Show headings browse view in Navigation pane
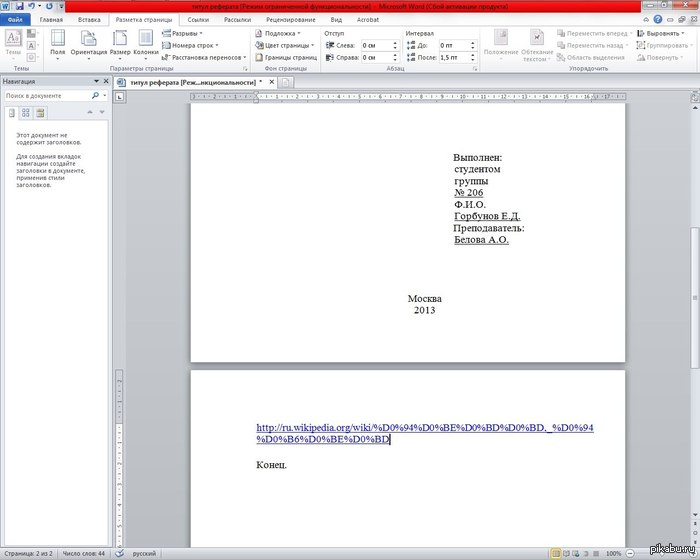This screenshot has width=700, height=560. (12, 113)
